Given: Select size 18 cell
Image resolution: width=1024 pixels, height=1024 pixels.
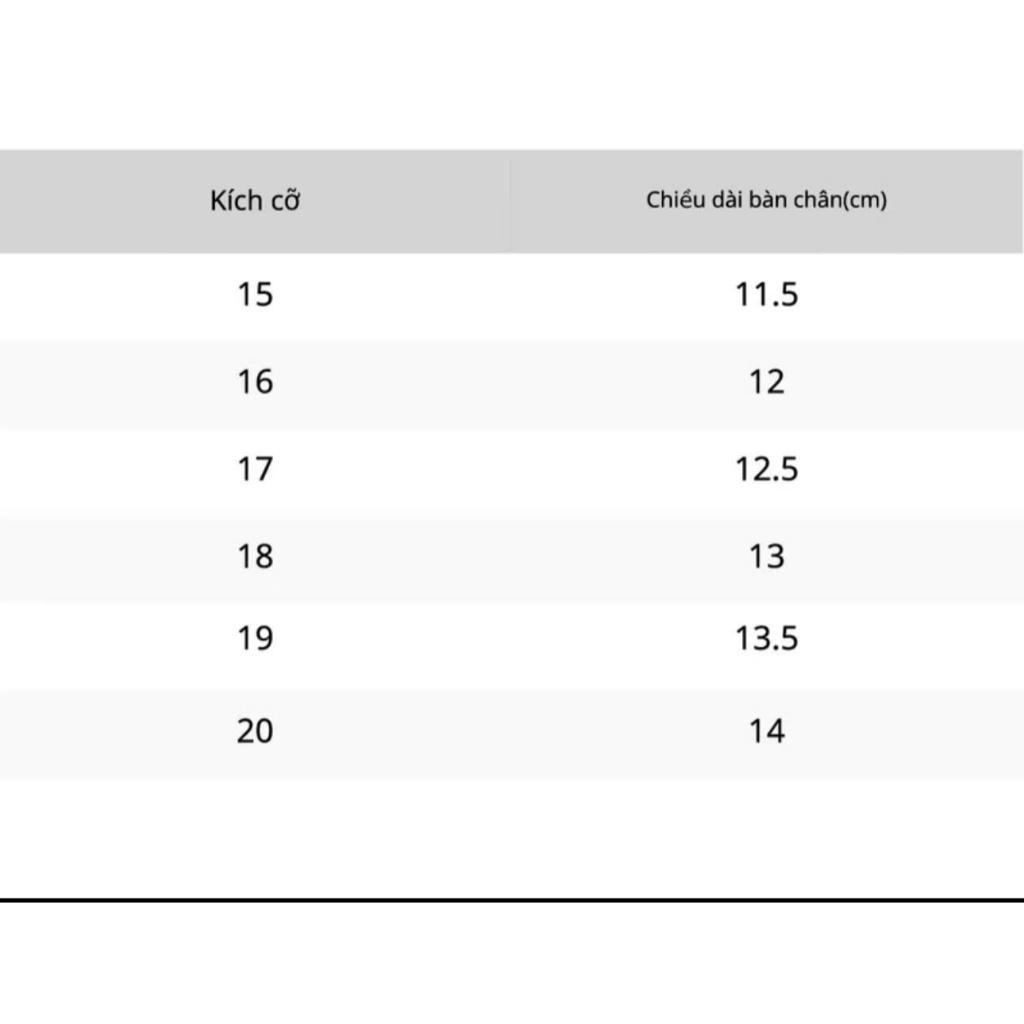Looking at the screenshot, I should click(x=255, y=556).
